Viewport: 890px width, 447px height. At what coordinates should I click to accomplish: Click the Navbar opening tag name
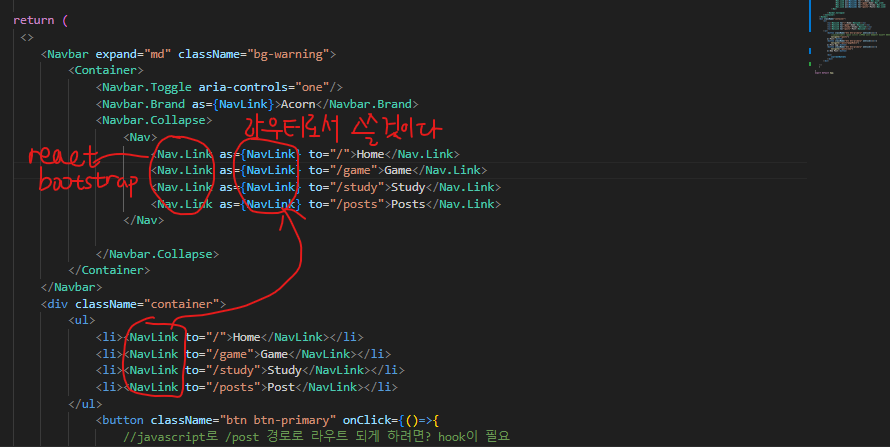coord(68,54)
